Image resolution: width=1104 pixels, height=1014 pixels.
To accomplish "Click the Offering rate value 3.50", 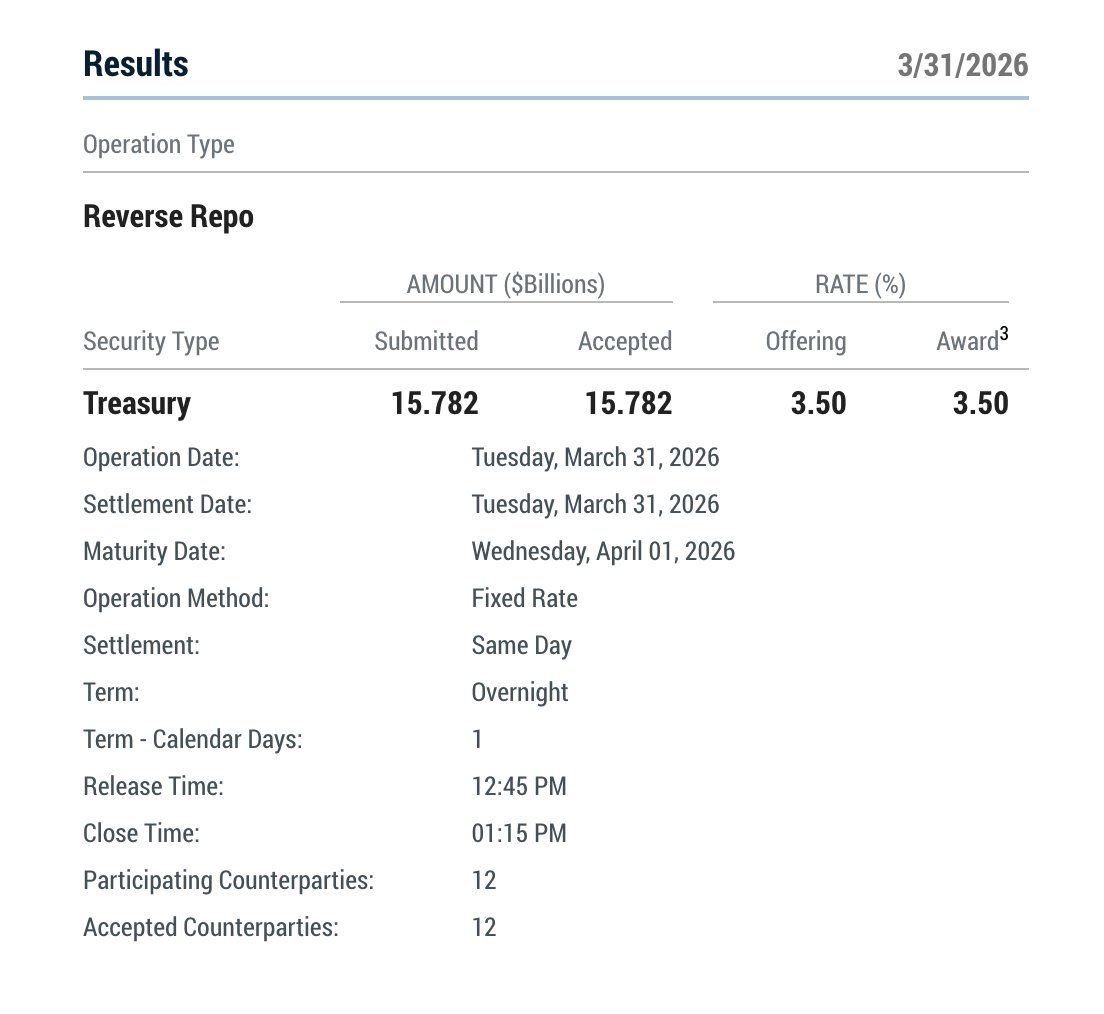I will click(817, 404).
